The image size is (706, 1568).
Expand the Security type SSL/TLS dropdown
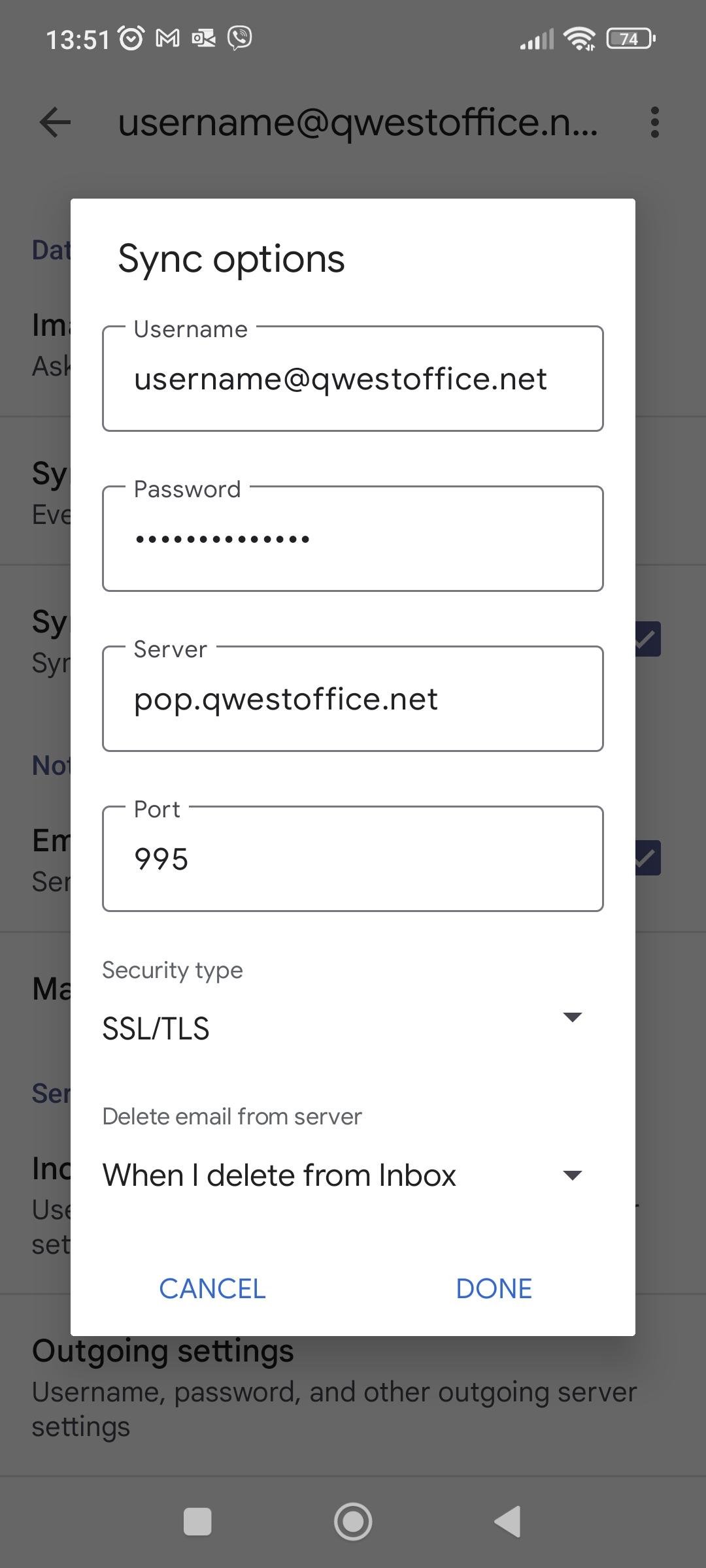pyautogui.click(x=343, y=1028)
